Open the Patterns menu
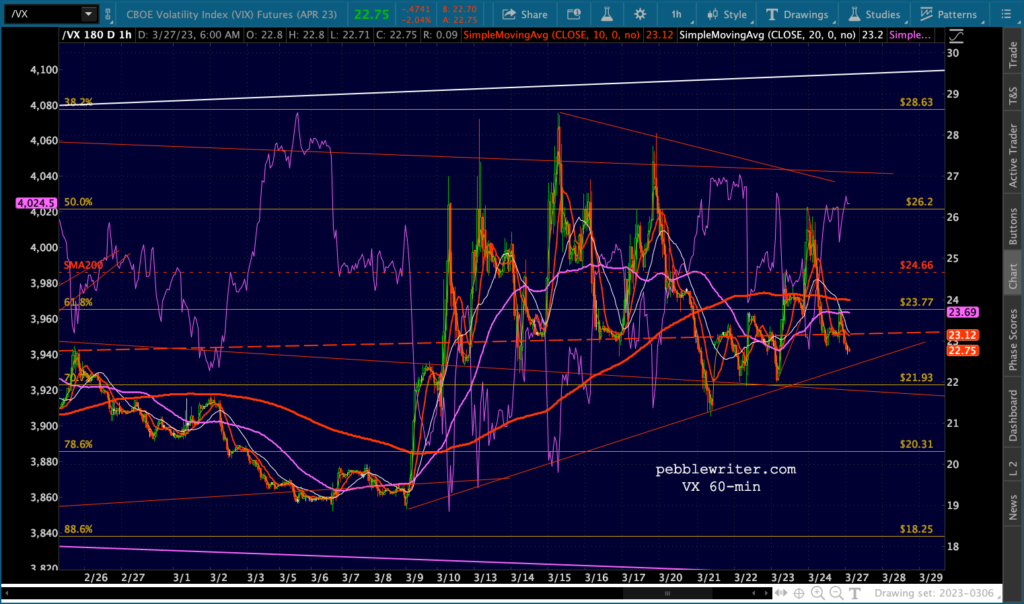Image resolution: width=1024 pixels, height=604 pixels. [x=948, y=14]
